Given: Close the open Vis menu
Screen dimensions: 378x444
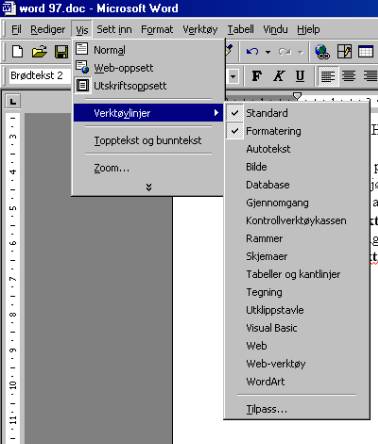Looking at the screenshot, I should coord(82,30).
